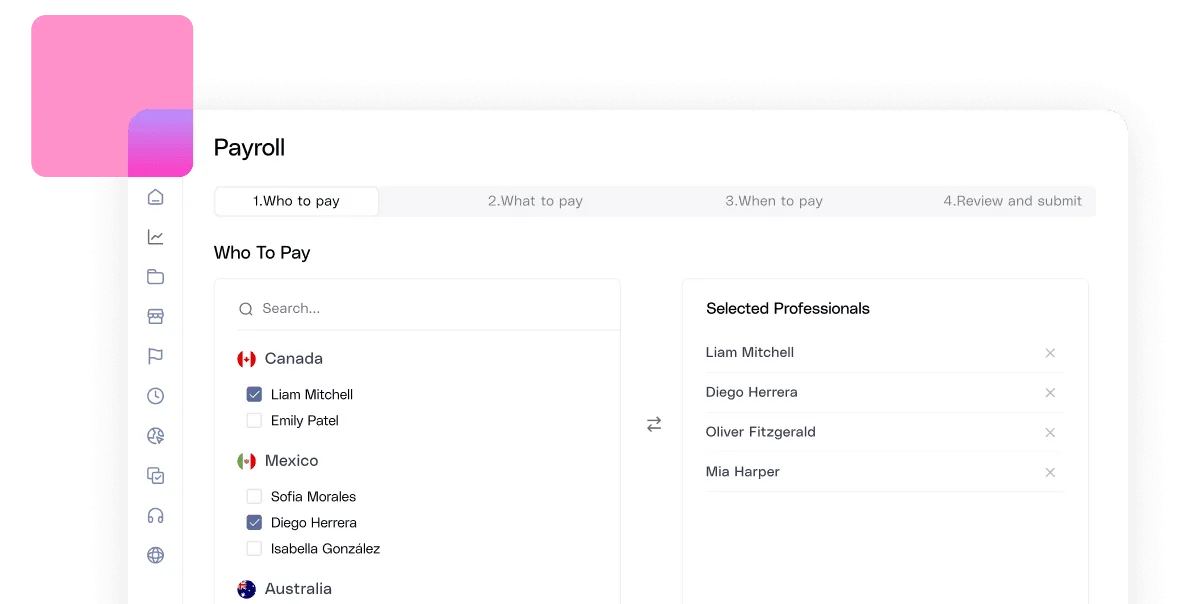
Task: Go to the 4.Review and submit tab
Action: 1013,201
